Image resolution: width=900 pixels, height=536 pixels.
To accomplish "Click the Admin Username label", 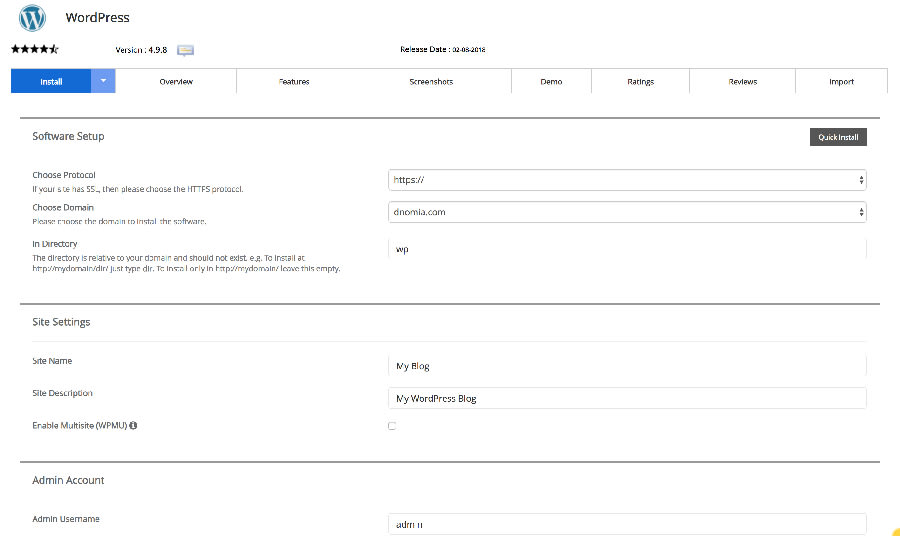I will (66, 519).
